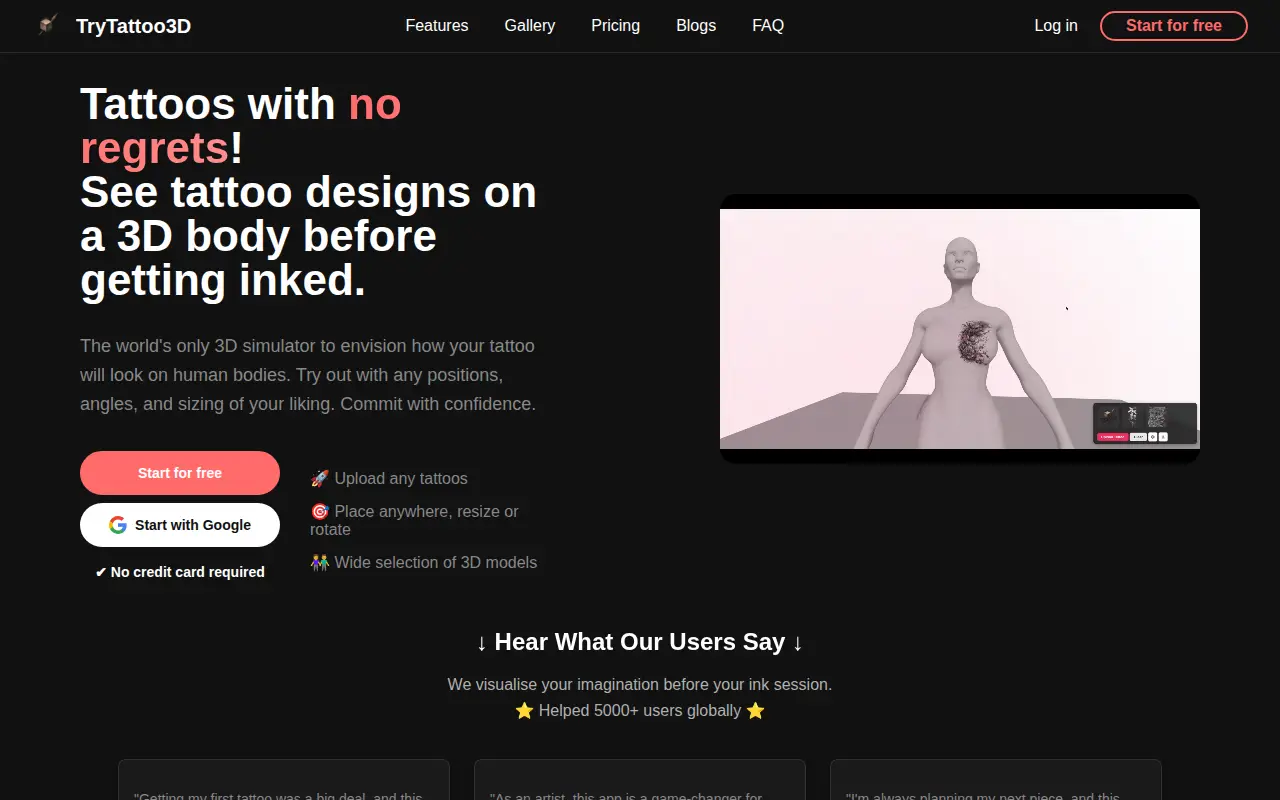
Task: Select the middle tattoo thumbnail in demo panel
Action: pyautogui.click(x=1132, y=416)
